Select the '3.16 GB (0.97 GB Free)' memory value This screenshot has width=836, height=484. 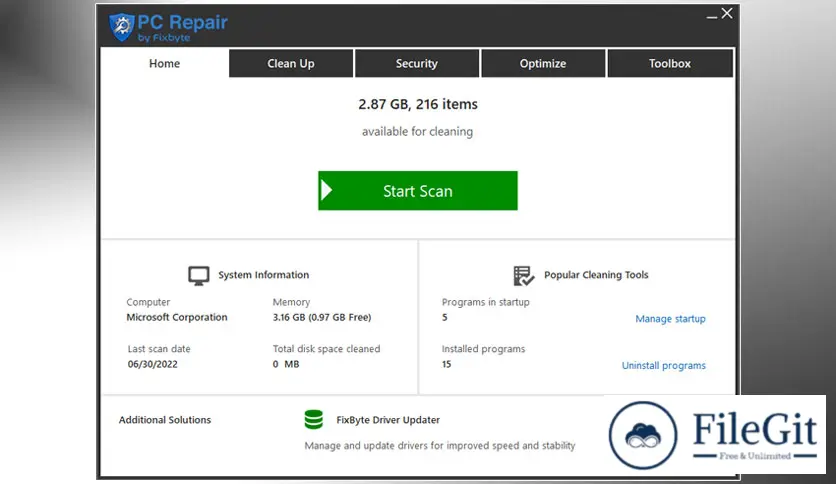(x=321, y=317)
